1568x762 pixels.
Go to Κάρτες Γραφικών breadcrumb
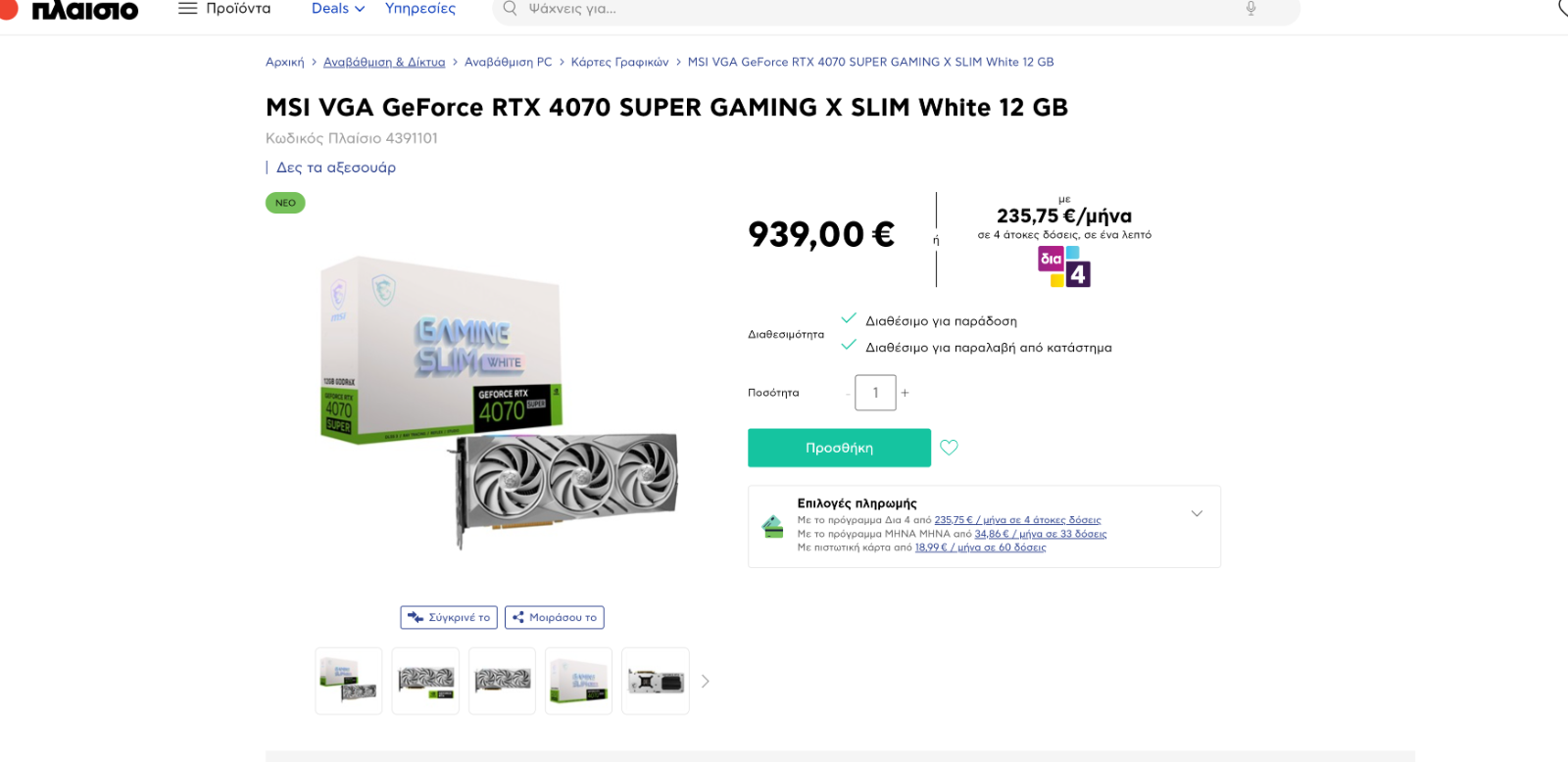pyautogui.click(x=619, y=62)
